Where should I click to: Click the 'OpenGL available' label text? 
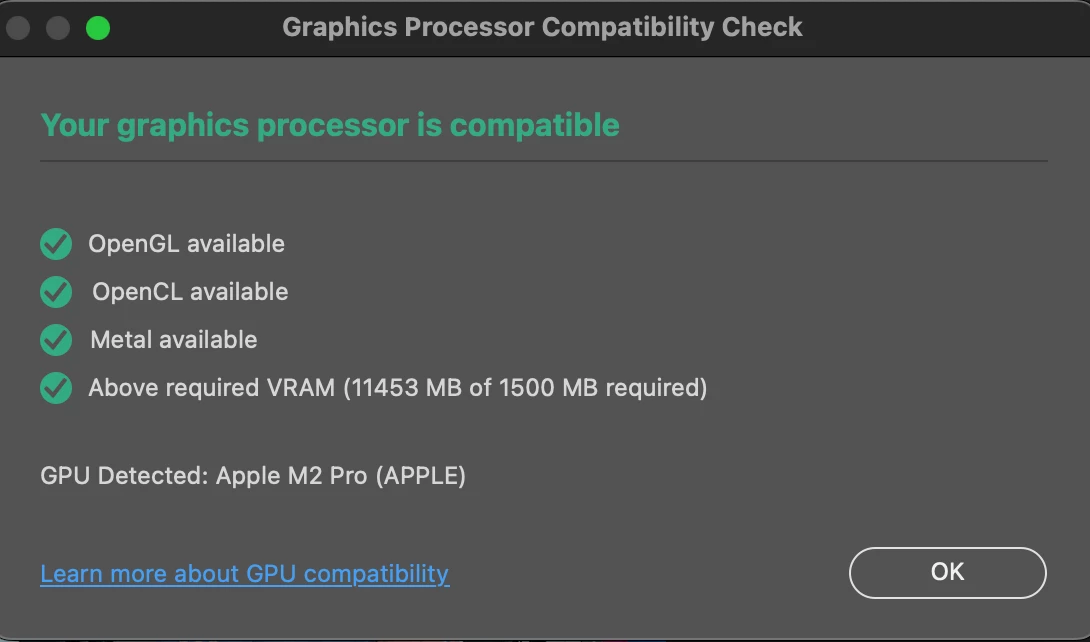pos(186,244)
